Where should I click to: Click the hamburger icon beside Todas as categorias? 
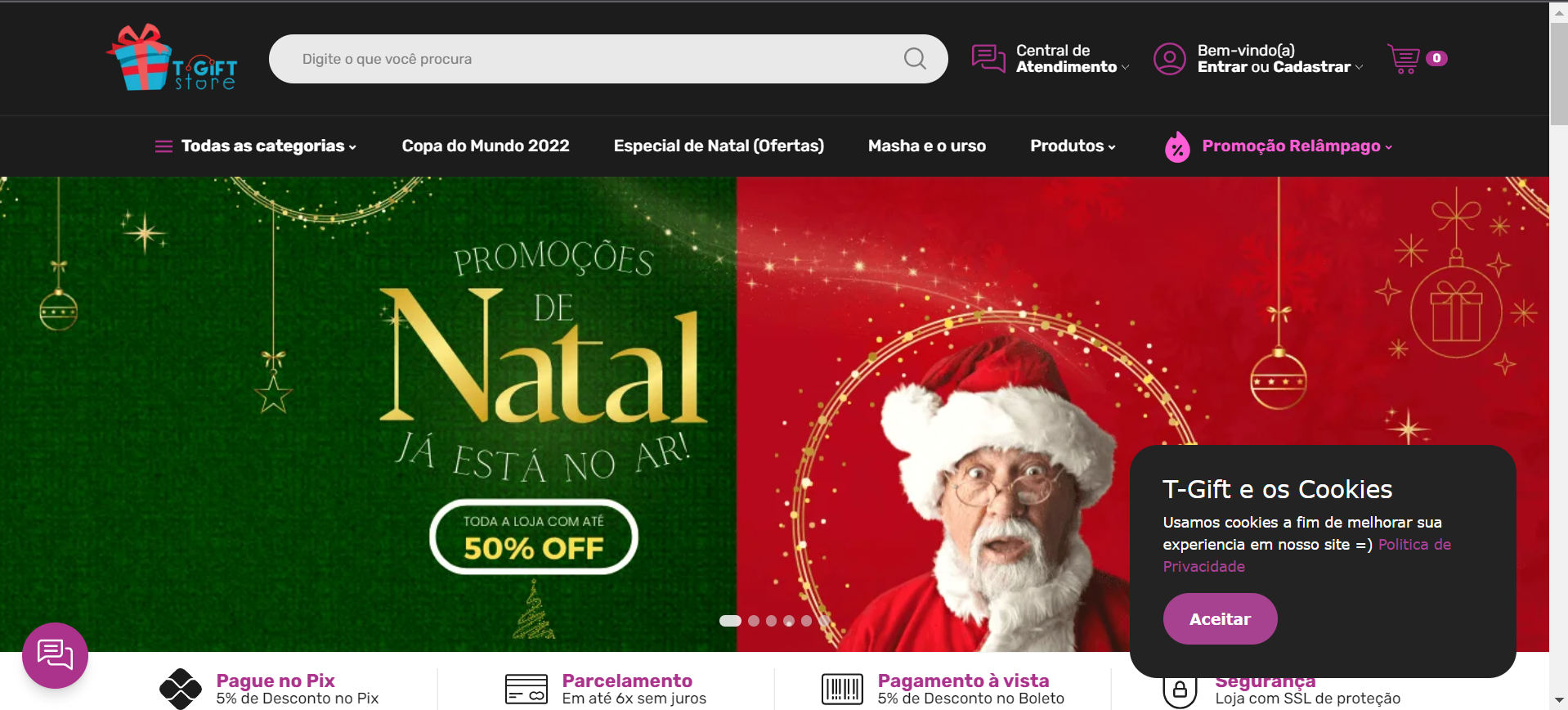click(x=164, y=146)
